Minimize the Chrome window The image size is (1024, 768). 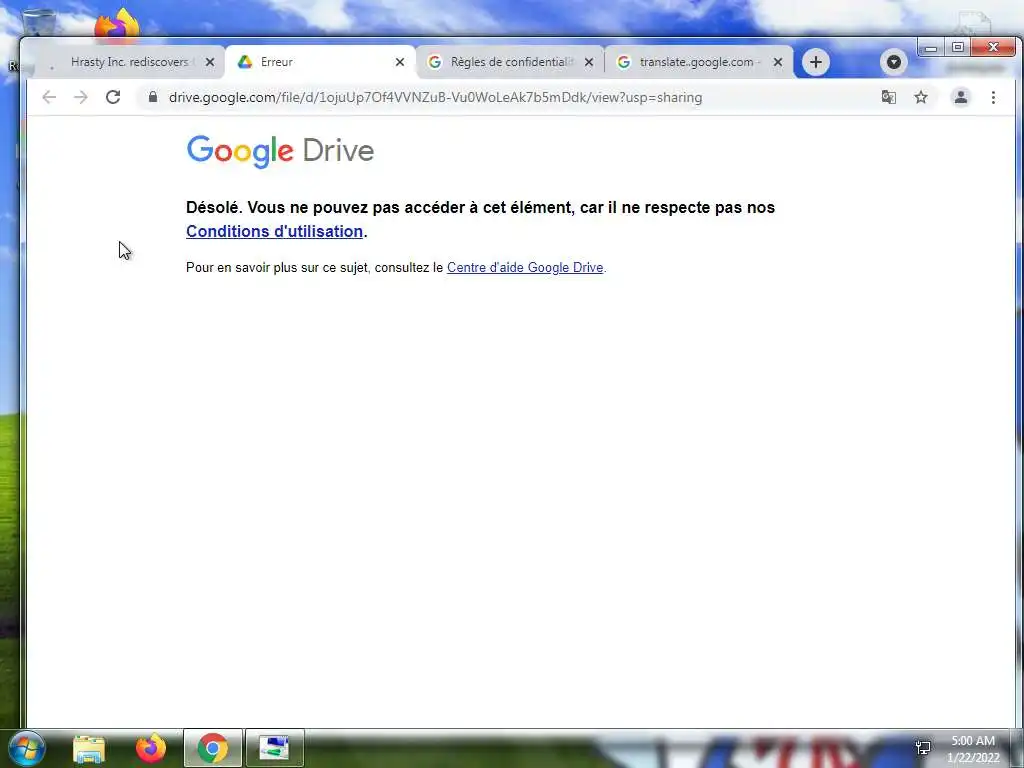[931, 48]
